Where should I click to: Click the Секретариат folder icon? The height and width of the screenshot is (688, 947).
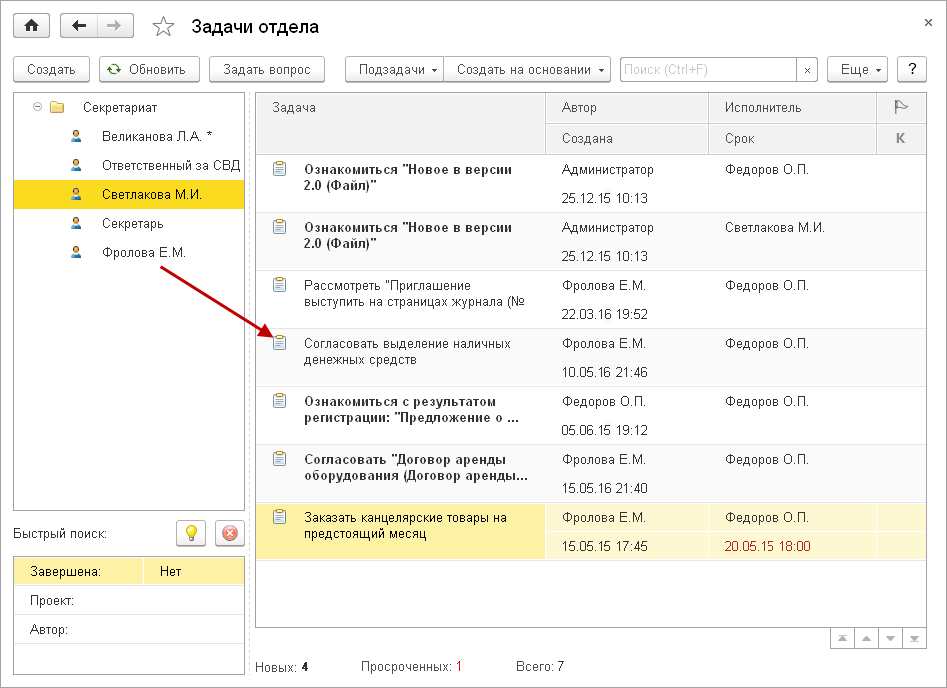(57, 108)
